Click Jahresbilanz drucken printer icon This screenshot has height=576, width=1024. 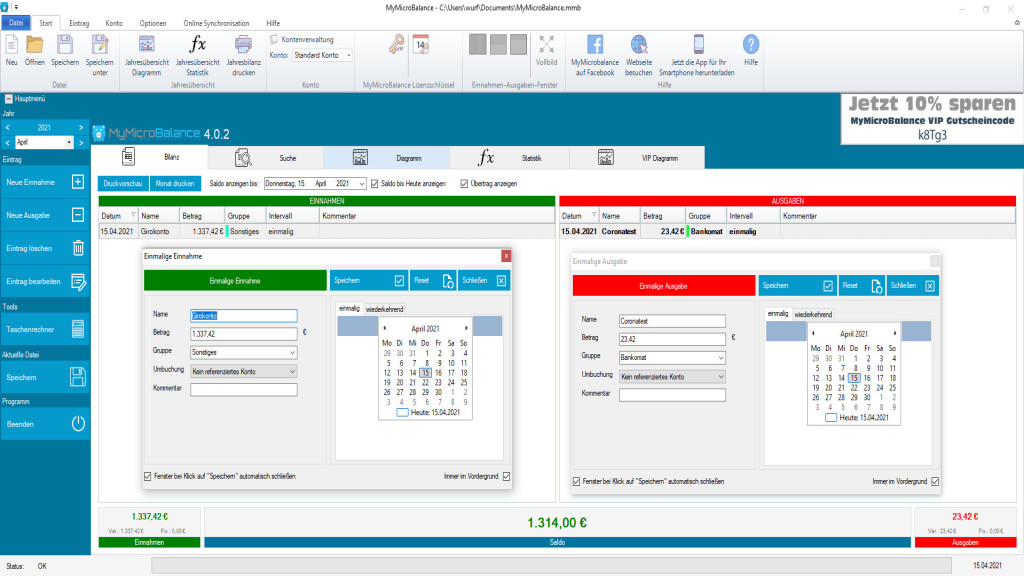tap(242, 44)
